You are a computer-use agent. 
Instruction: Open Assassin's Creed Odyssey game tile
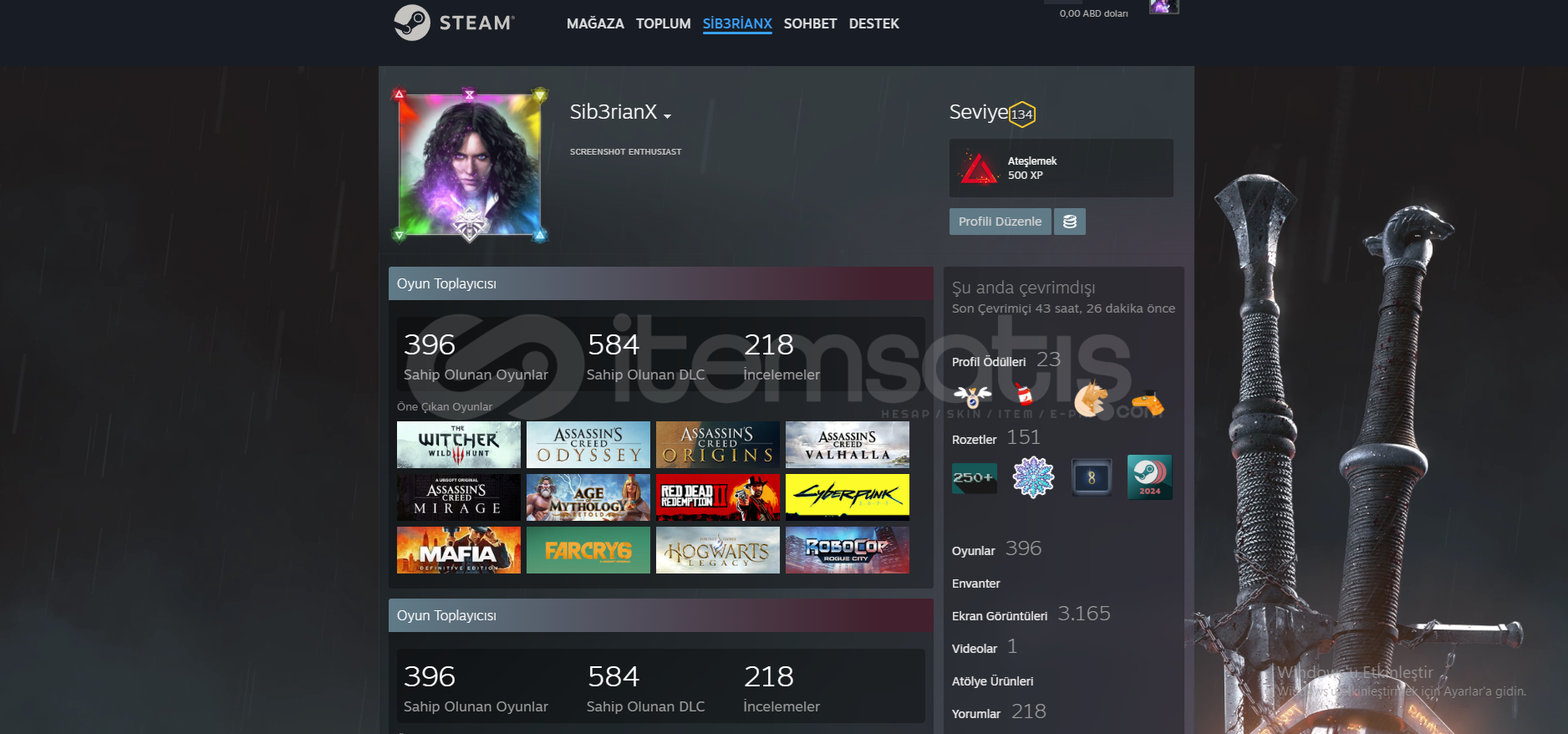588,445
